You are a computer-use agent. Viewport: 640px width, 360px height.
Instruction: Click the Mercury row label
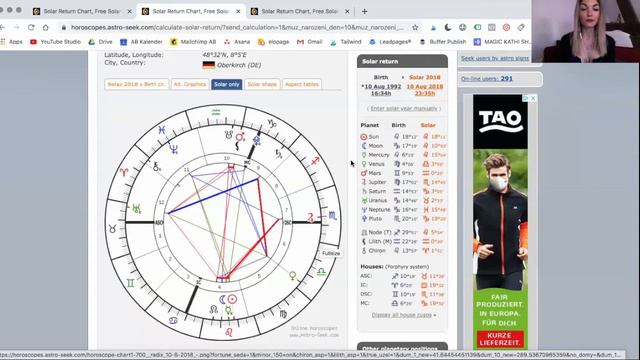pos(379,155)
